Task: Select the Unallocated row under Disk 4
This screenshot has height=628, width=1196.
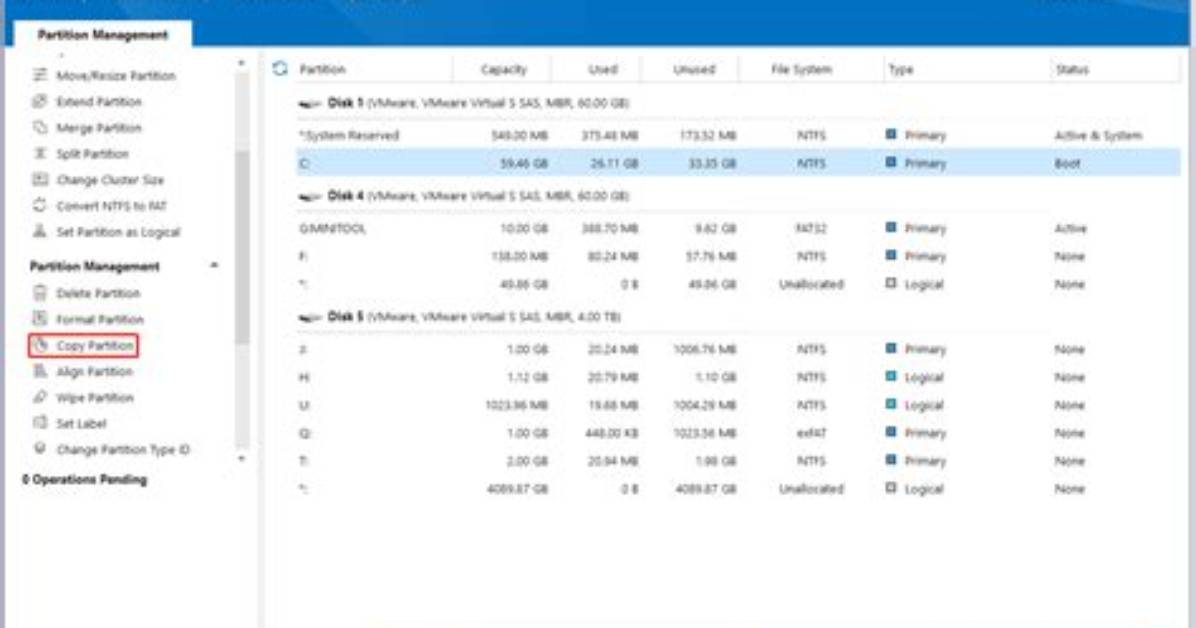Action: (x=738, y=284)
